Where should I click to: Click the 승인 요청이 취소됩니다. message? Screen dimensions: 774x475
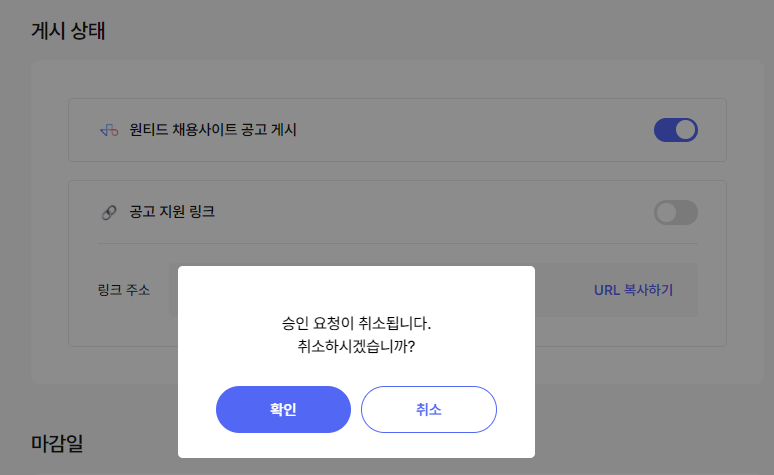(356, 323)
